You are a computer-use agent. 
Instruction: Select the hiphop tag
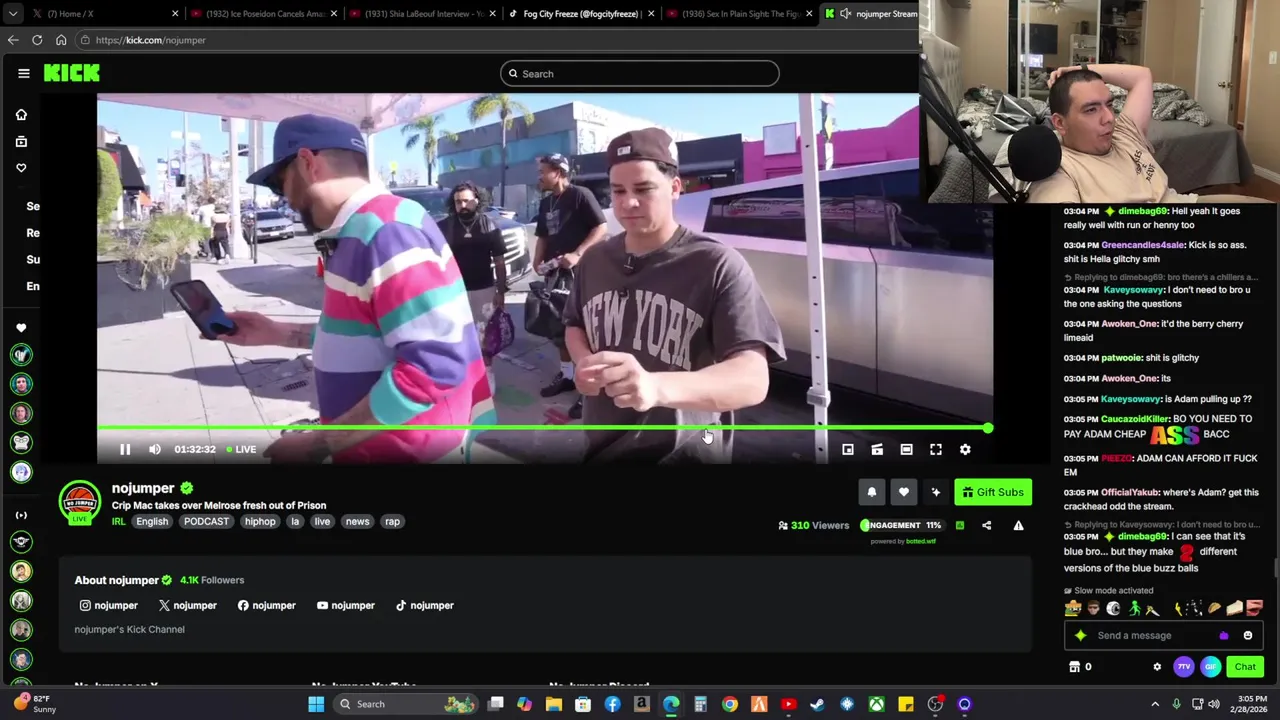click(x=260, y=521)
